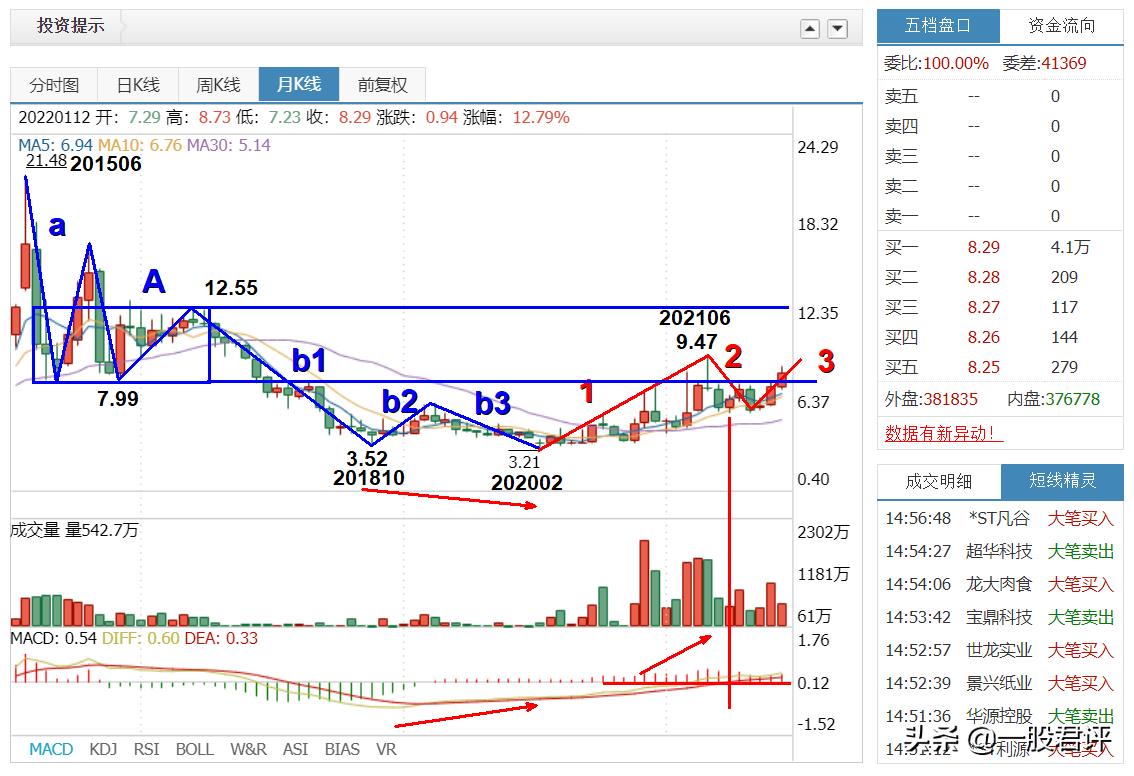Click the 买三 price 8.27

click(984, 307)
